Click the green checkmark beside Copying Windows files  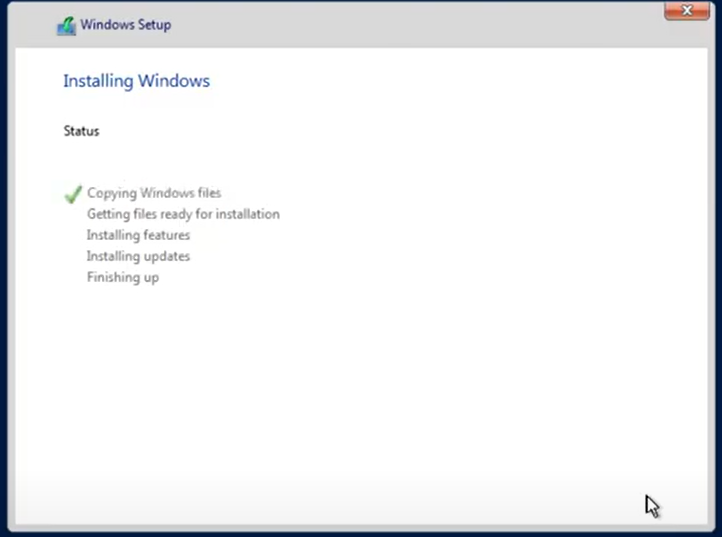pos(73,194)
